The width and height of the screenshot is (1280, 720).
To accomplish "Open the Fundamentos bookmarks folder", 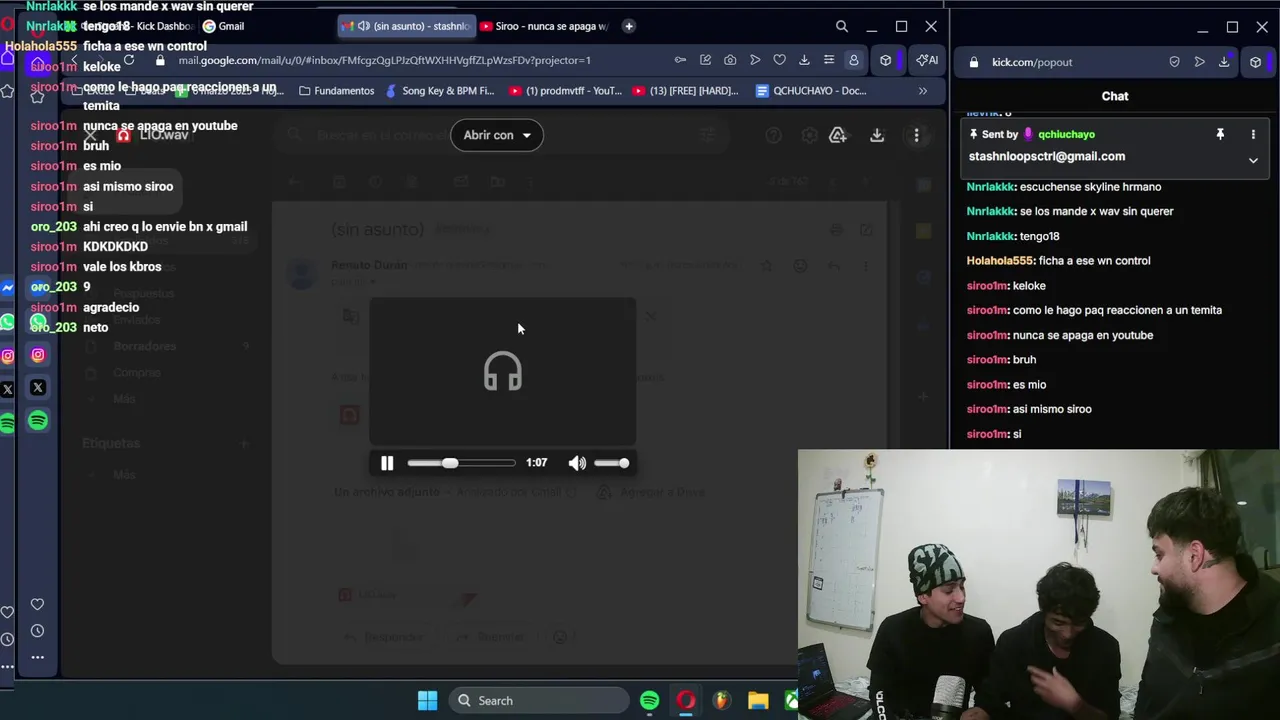I will click(336, 90).
